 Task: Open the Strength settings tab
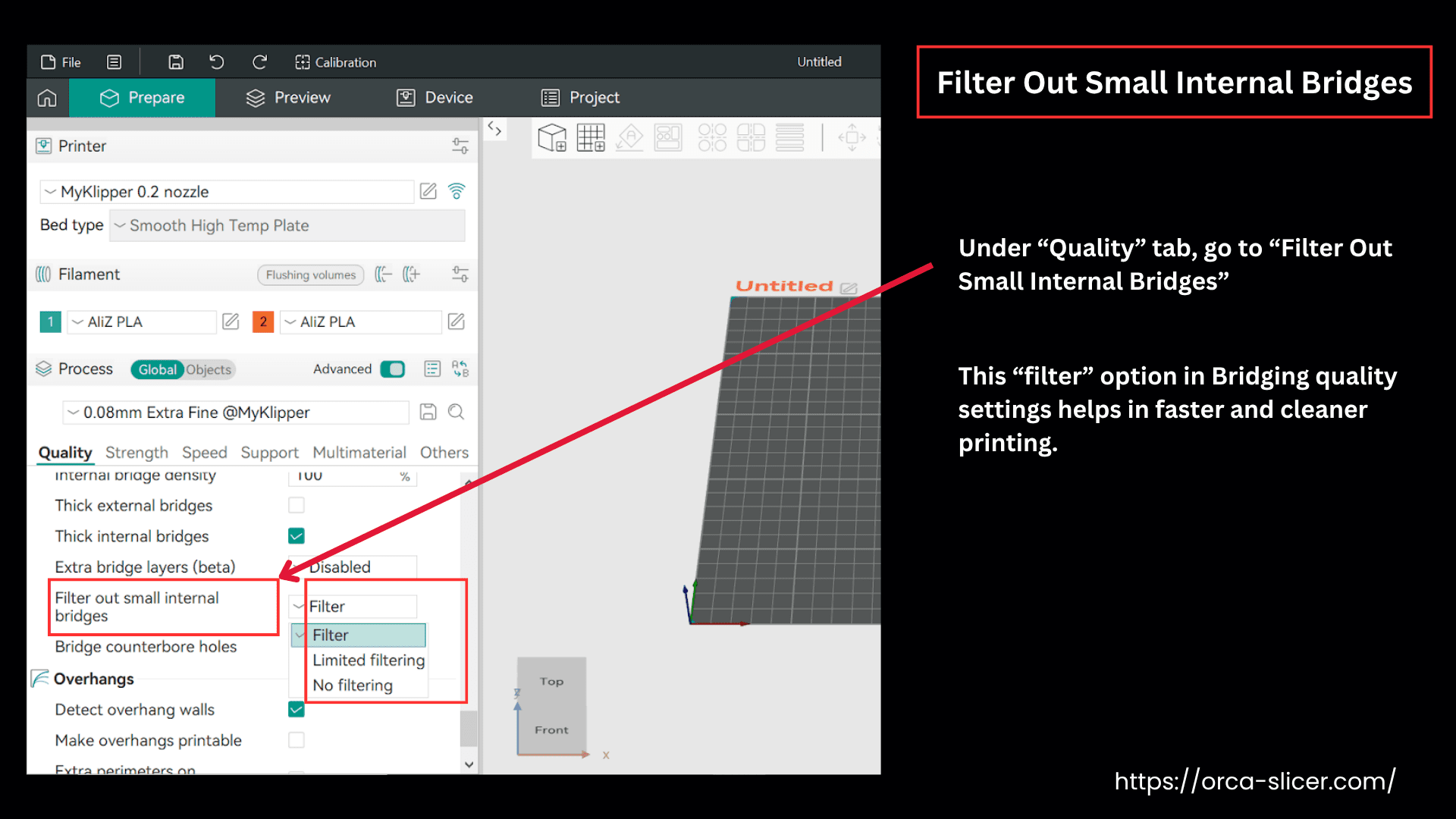(x=136, y=453)
